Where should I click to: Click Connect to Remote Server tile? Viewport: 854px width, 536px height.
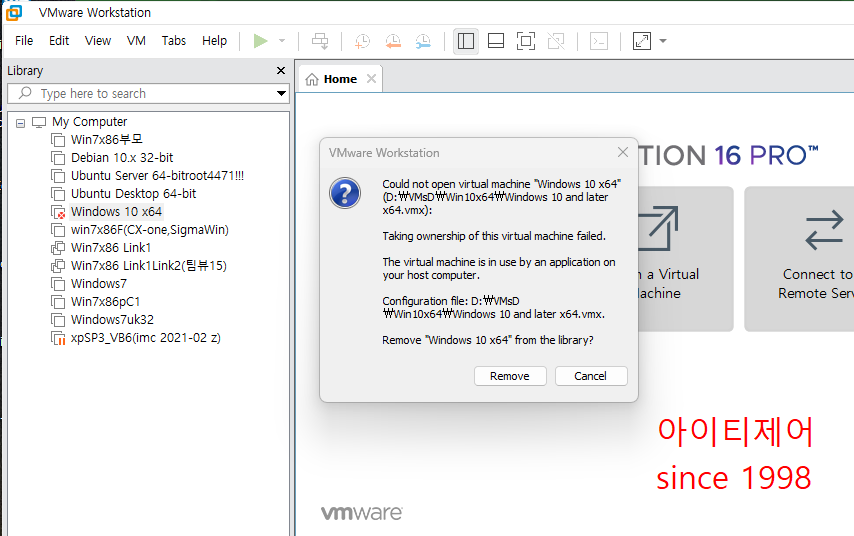799,259
